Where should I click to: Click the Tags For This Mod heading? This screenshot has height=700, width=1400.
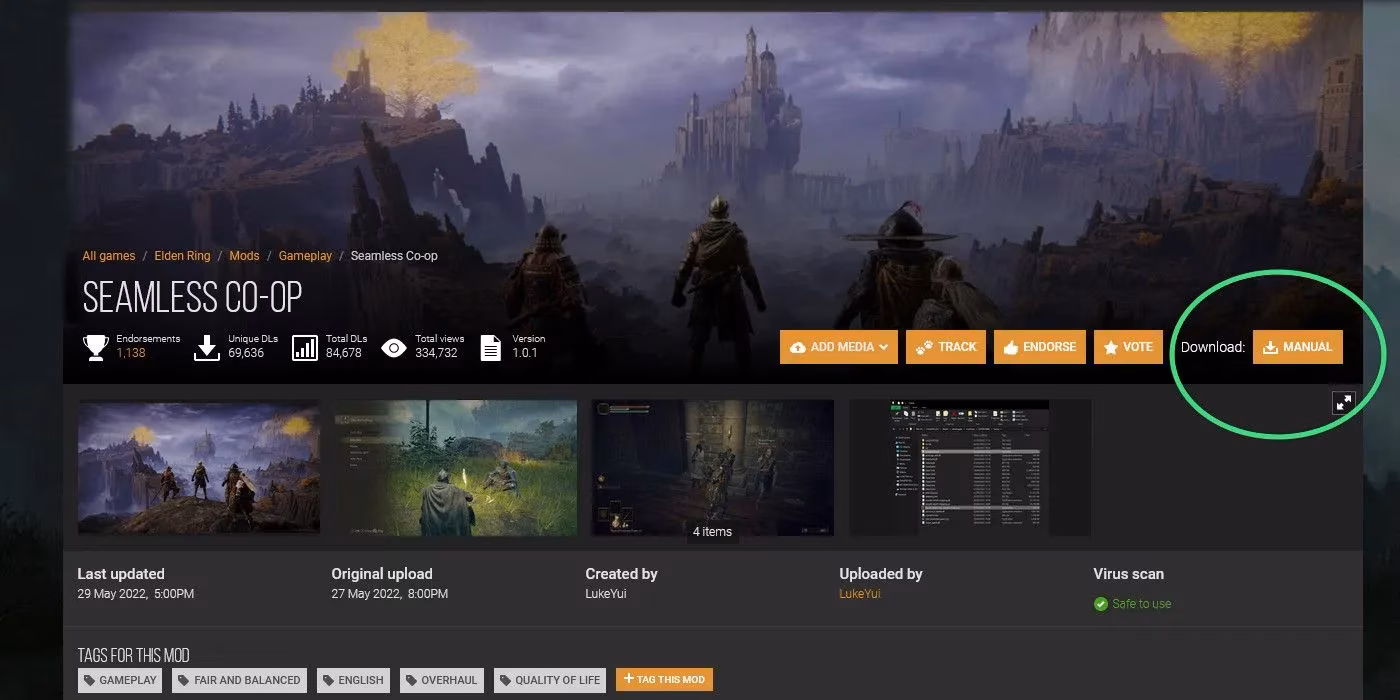(x=134, y=655)
